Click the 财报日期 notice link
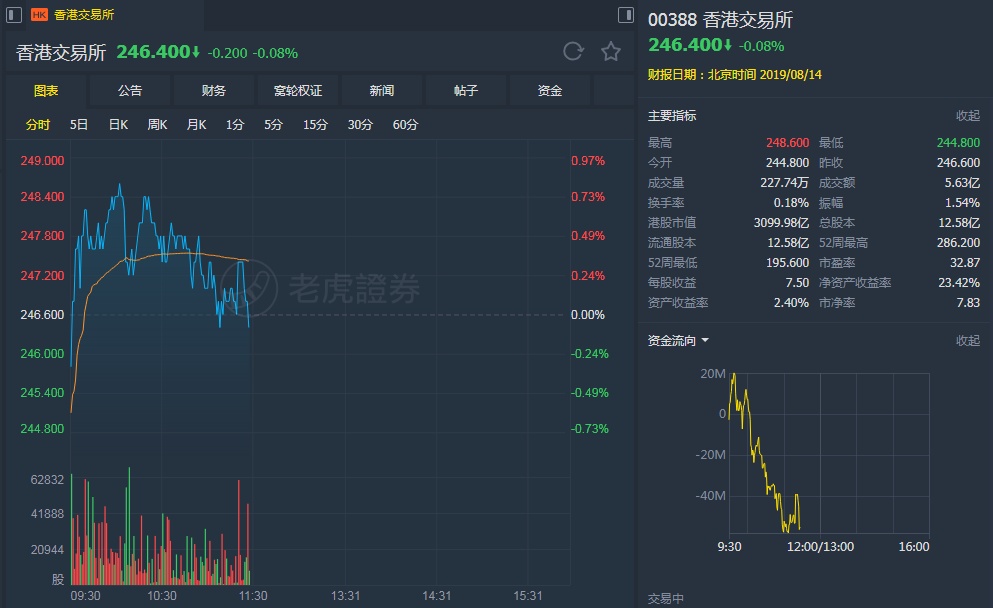This screenshot has height=608, width=993. tap(720, 74)
